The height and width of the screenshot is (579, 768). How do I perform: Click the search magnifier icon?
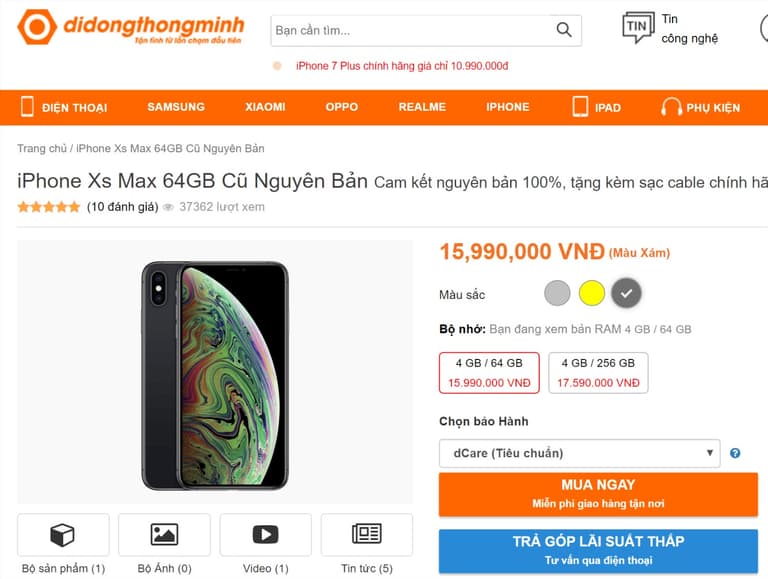(x=565, y=30)
